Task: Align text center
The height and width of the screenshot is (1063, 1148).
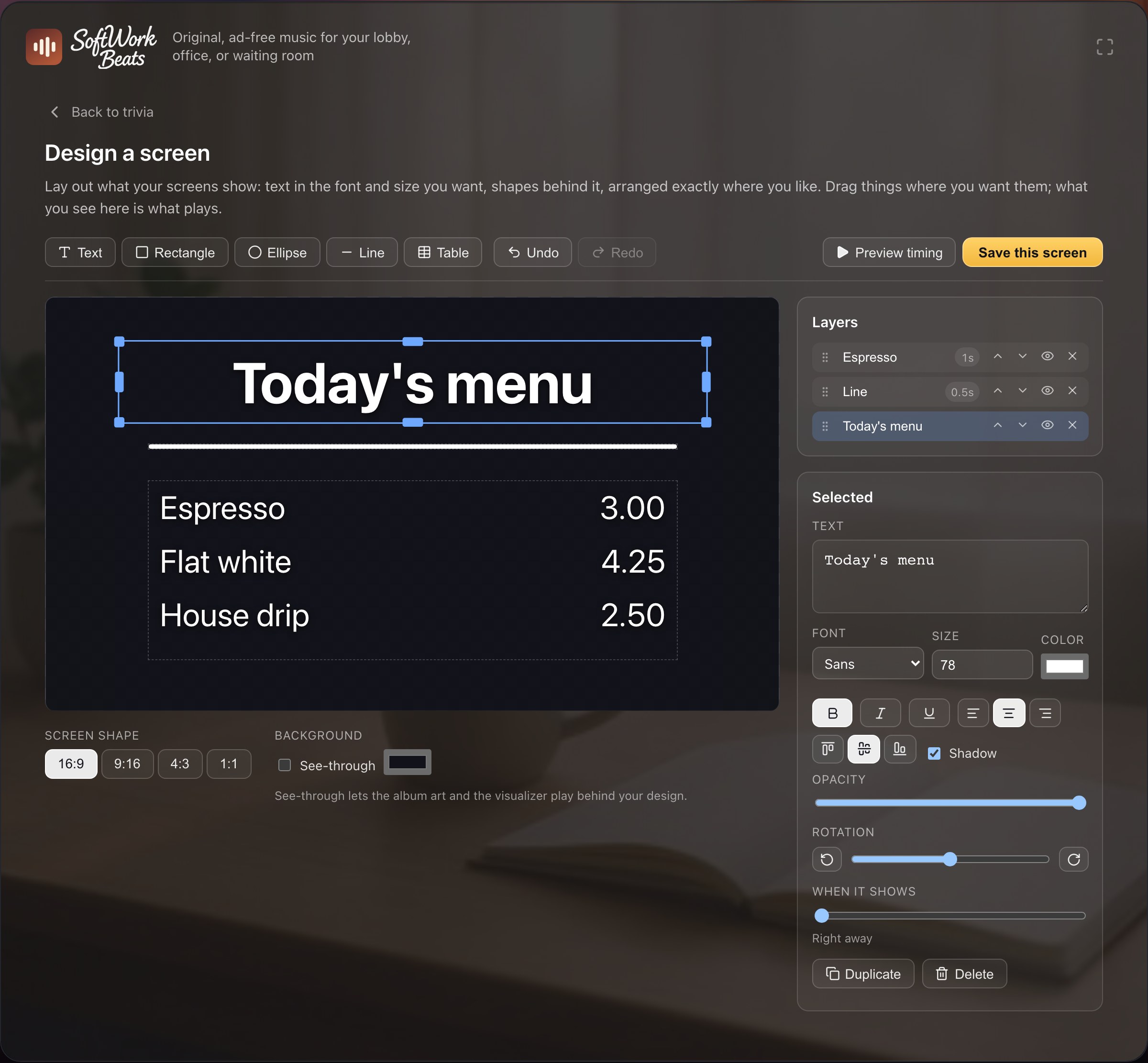Action: [x=1009, y=713]
